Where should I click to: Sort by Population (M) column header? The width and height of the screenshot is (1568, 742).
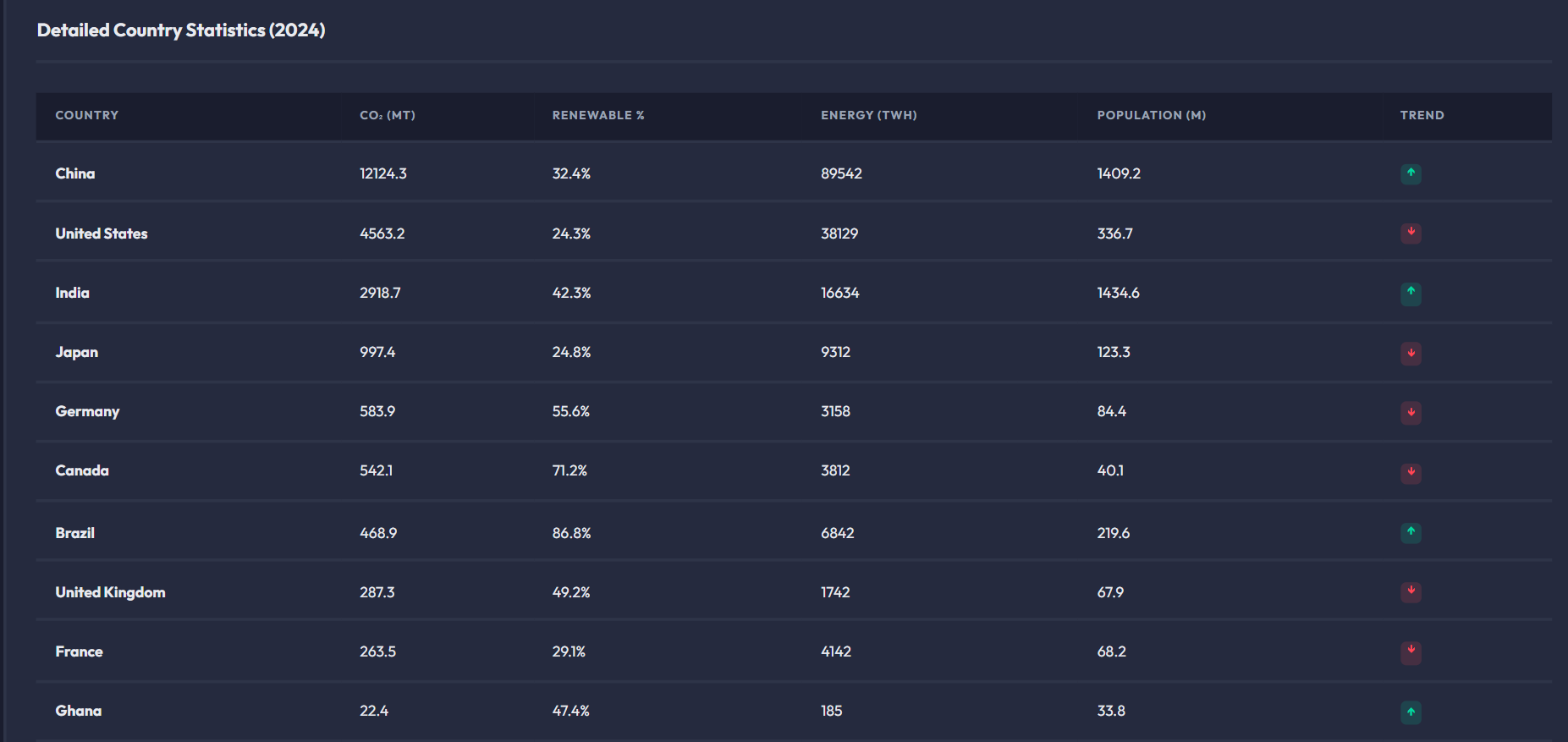coord(1151,115)
